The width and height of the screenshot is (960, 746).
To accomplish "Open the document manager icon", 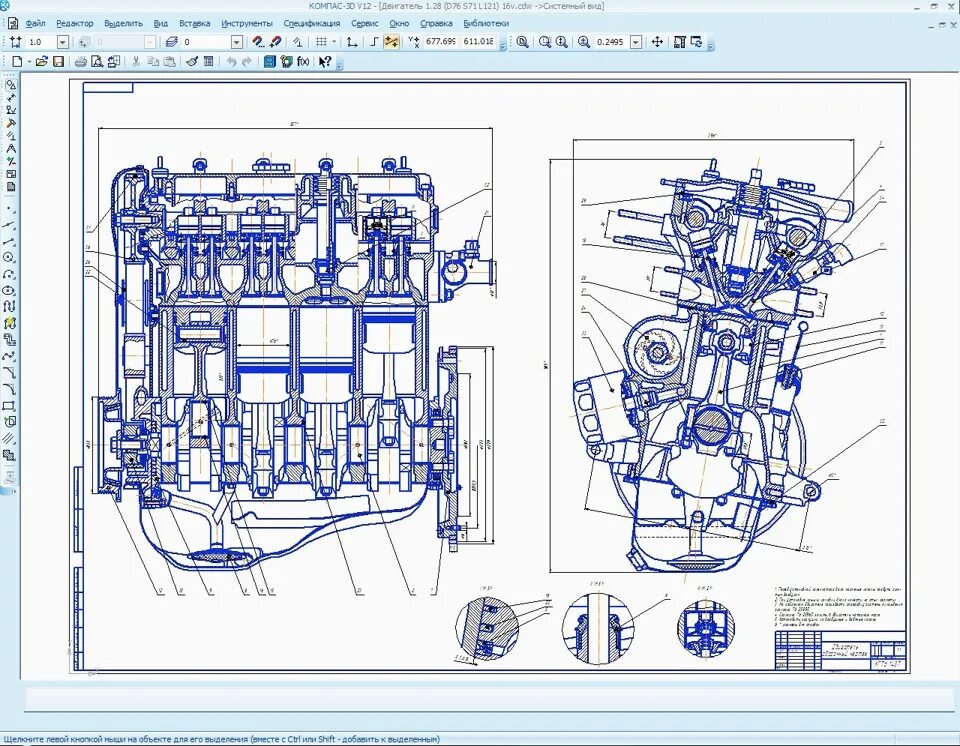I will 113,61.
